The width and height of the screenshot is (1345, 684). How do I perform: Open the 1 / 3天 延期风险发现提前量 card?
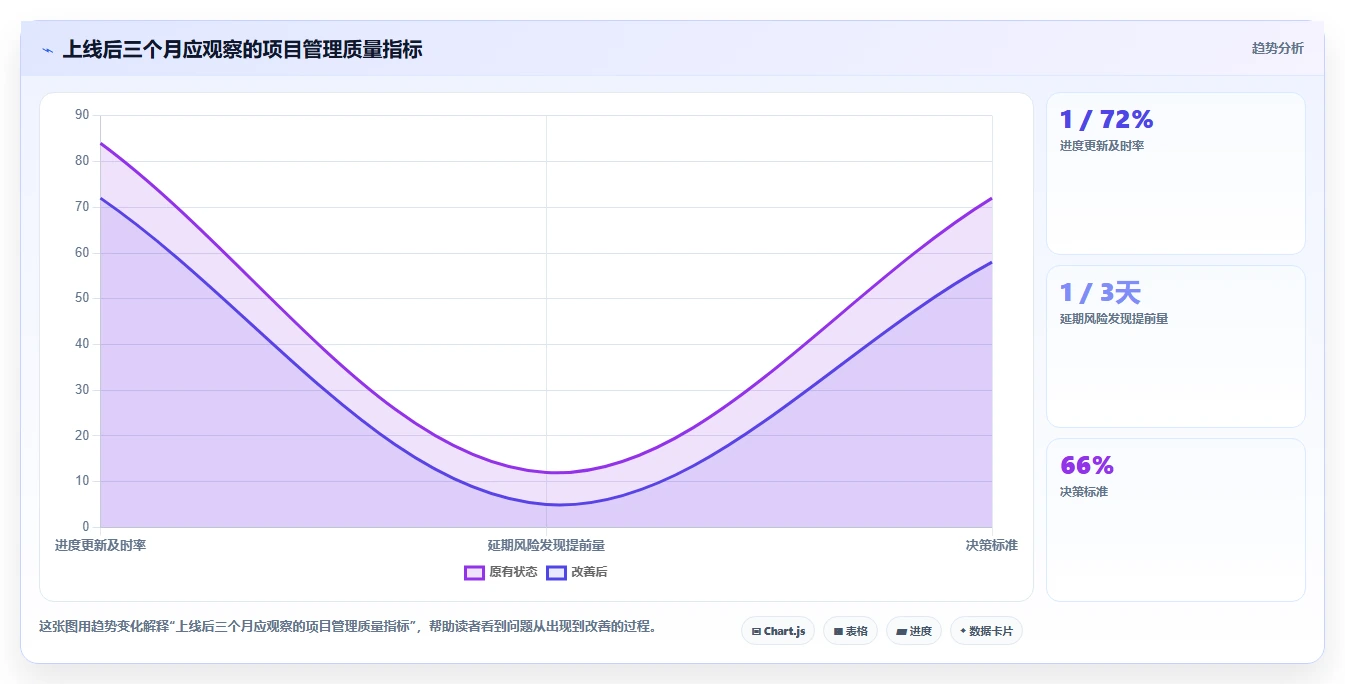click(1175, 346)
